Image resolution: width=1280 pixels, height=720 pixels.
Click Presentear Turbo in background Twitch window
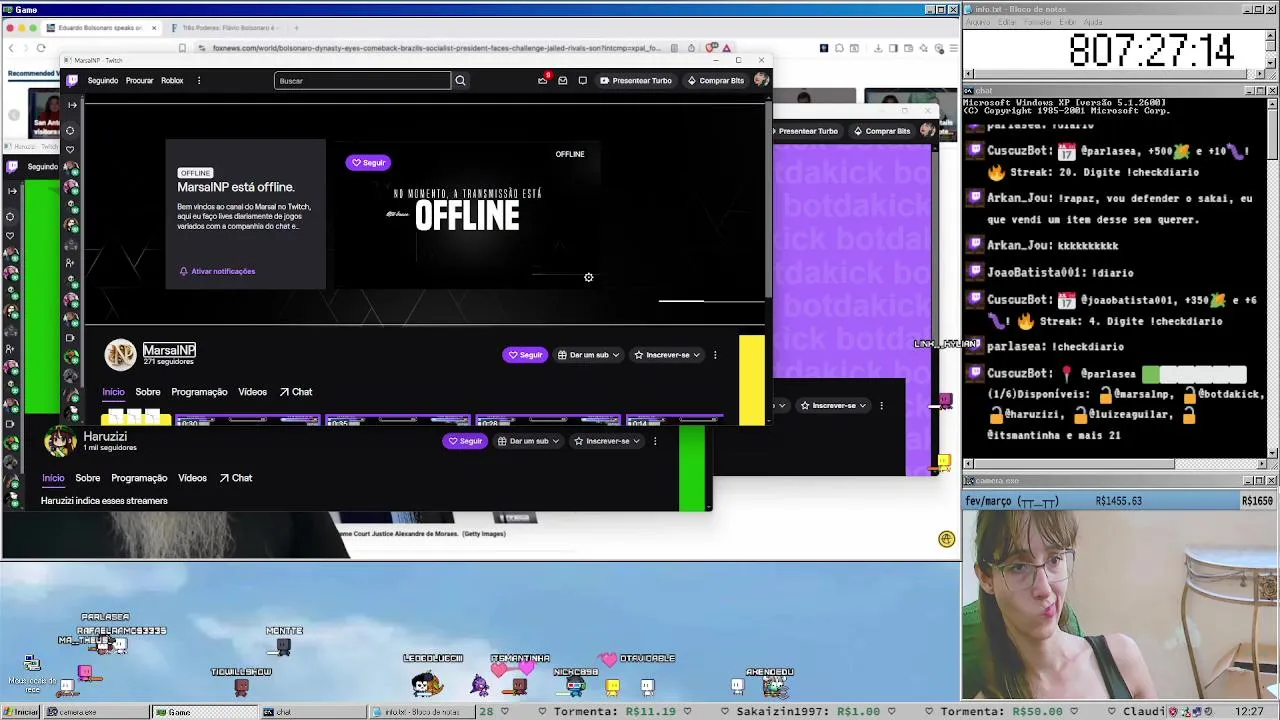point(808,131)
